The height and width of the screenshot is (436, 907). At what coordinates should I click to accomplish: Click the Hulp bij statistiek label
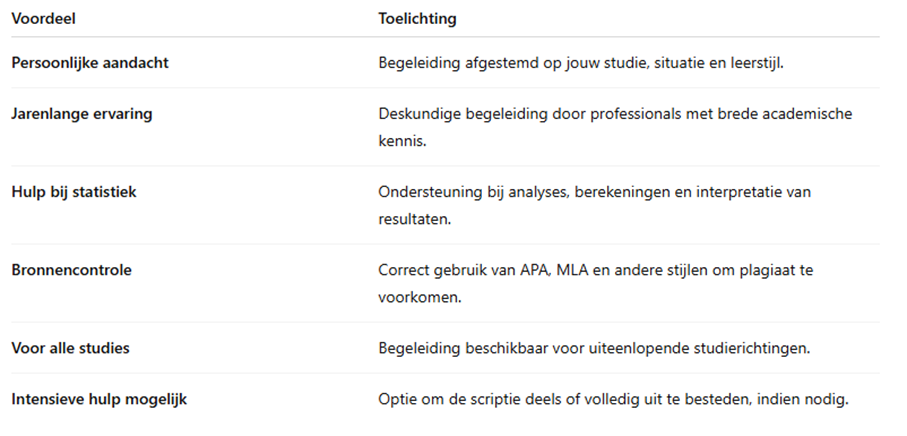pos(73,192)
